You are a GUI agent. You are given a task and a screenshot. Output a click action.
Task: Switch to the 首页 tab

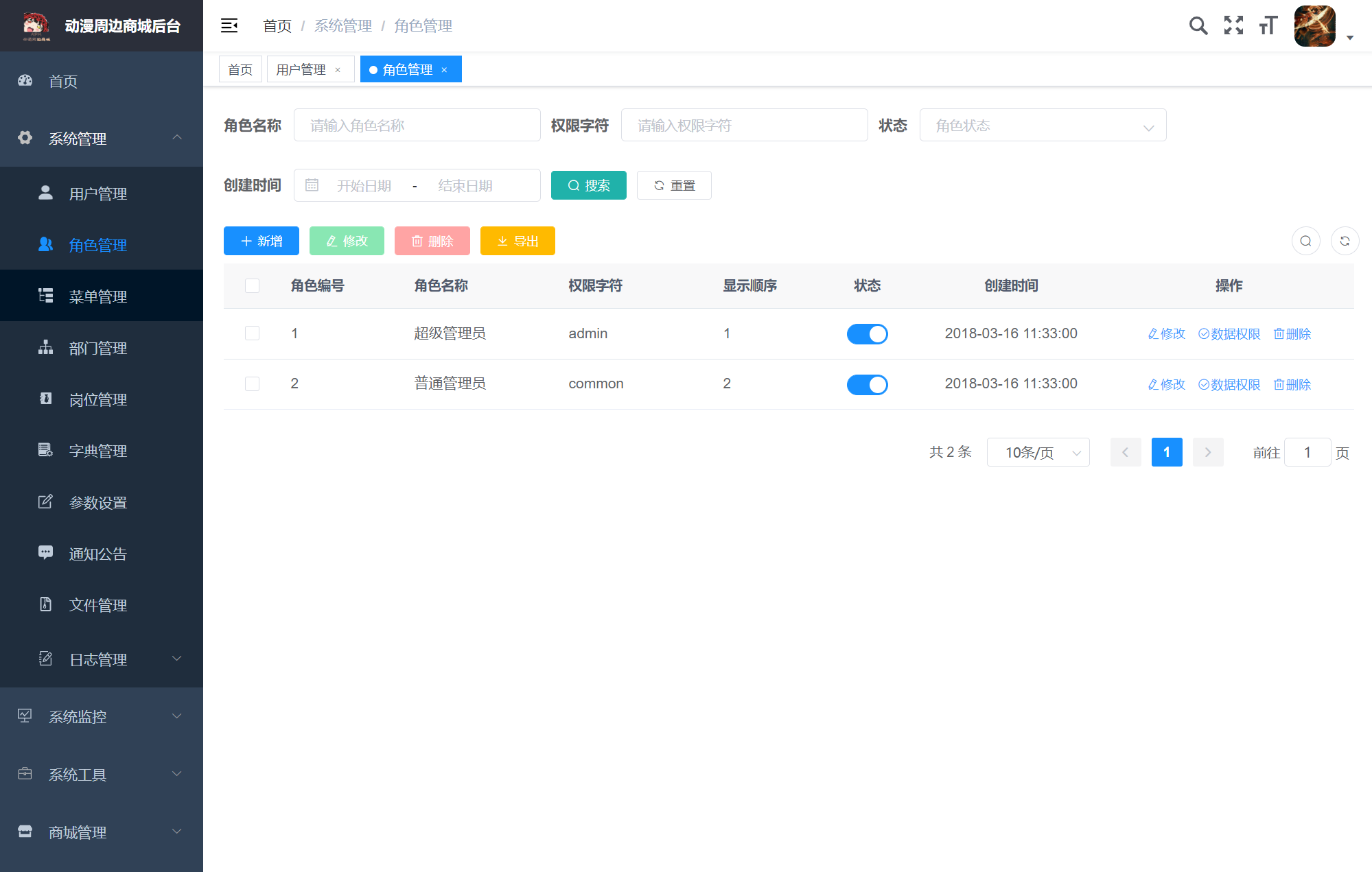[240, 70]
